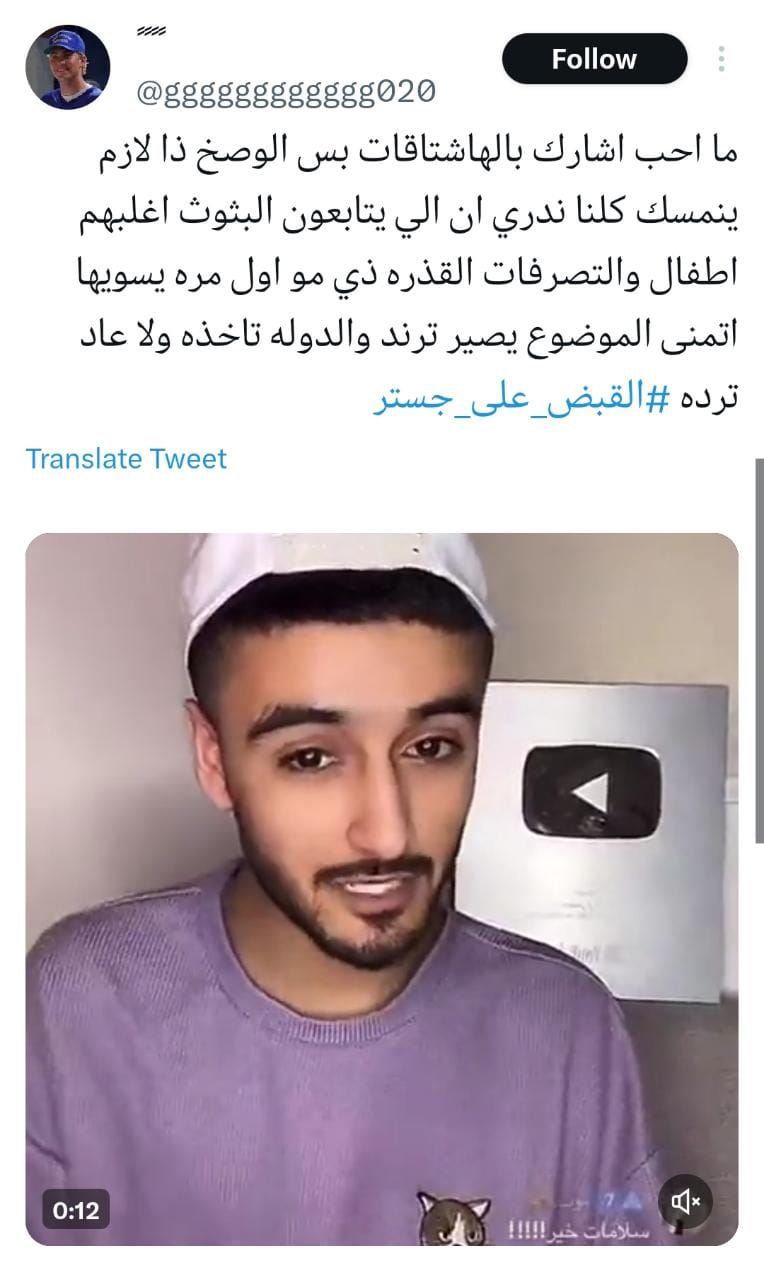Screen dimensions: 764x1280
Task: Click the 0:12 video duration badge
Action: pyautogui.click(x=76, y=1210)
